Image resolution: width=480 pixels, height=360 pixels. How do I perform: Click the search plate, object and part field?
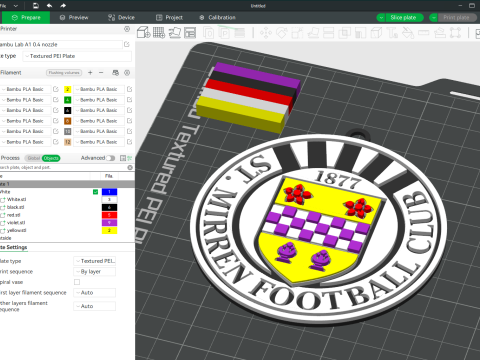coord(64,167)
